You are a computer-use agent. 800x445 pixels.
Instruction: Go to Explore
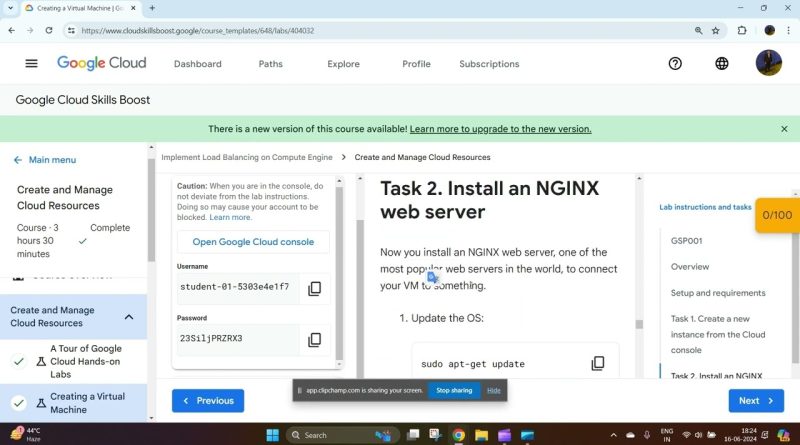(x=343, y=64)
